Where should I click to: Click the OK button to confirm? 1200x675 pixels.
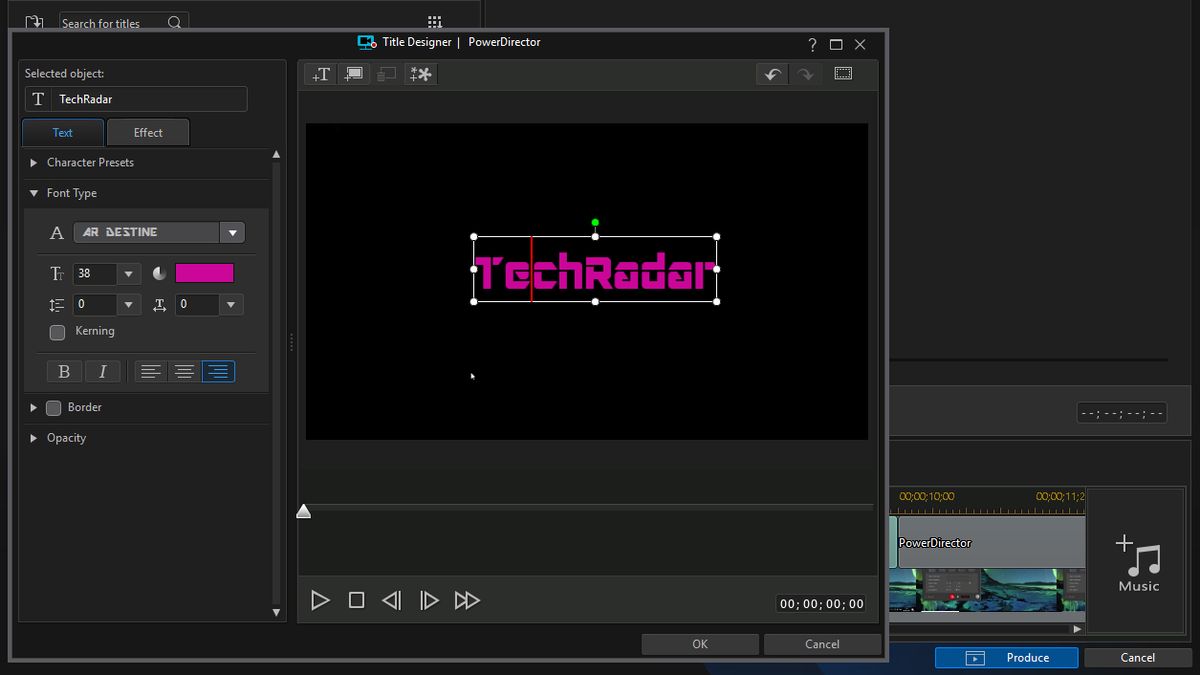(700, 643)
